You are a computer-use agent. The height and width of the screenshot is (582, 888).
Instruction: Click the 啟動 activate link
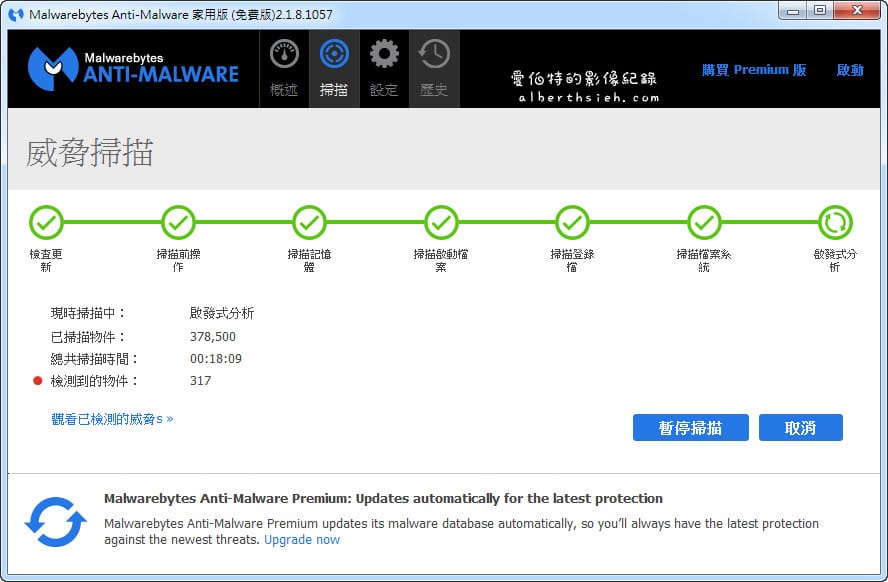[x=850, y=70]
